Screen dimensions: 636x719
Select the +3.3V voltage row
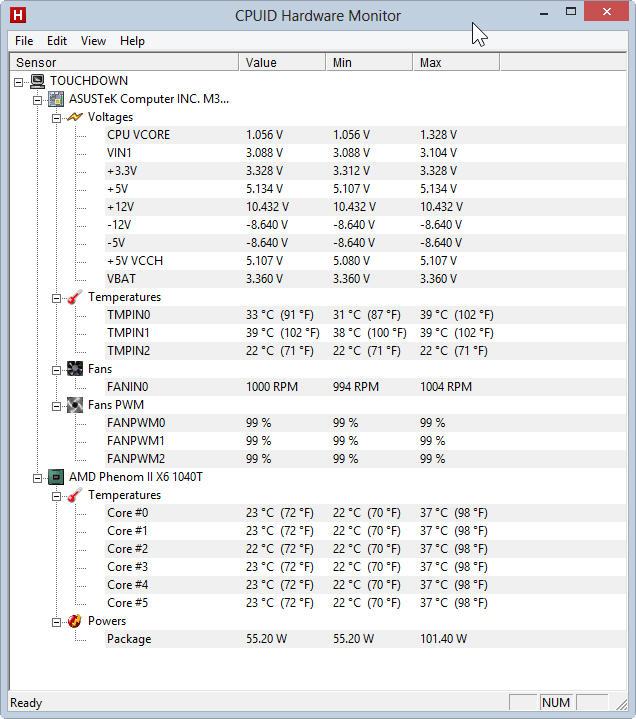click(x=365, y=171)
